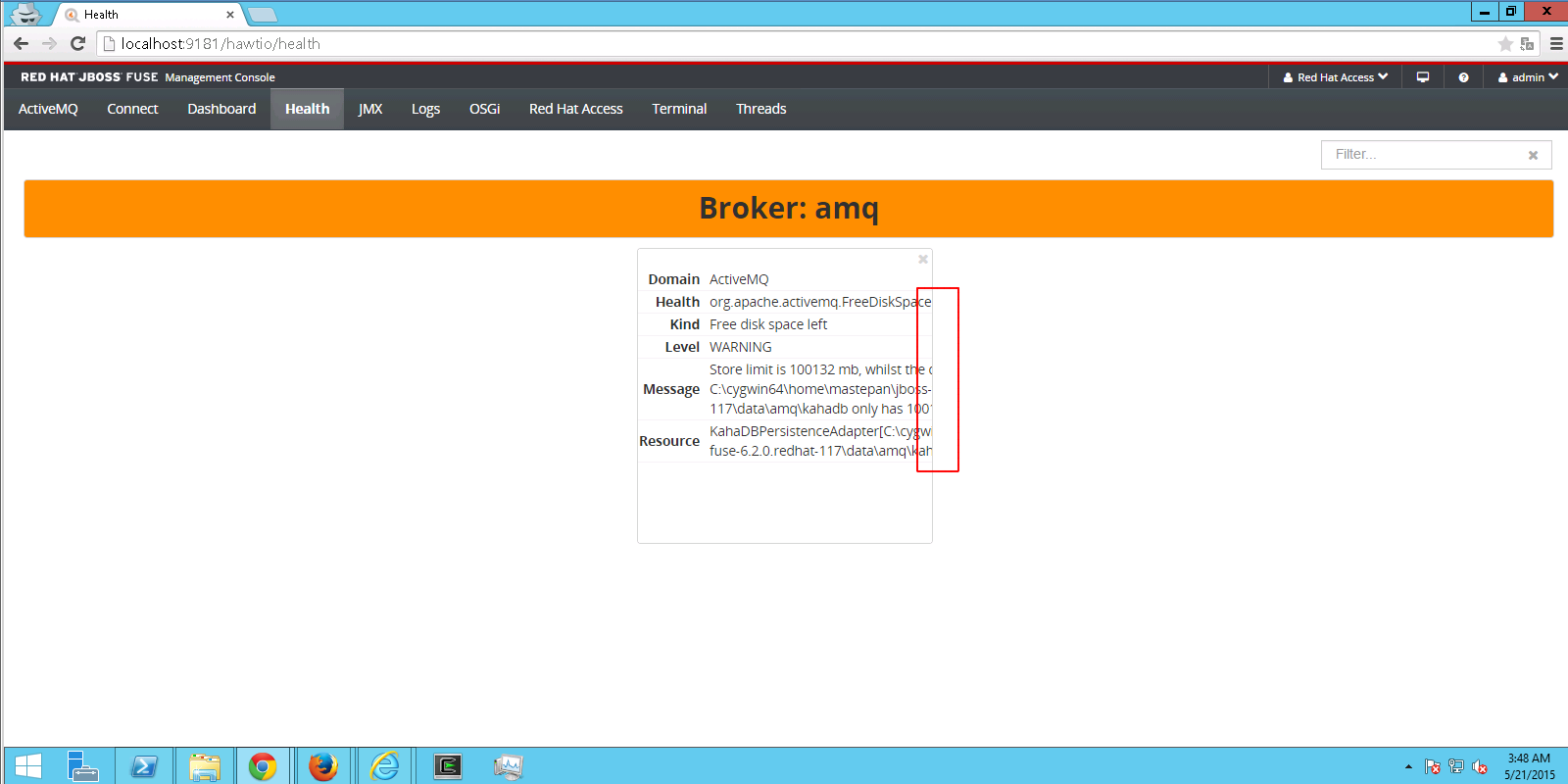This screenshot has width=1568, height=784.
Task: Open Internet Explorer from the taskbar
Action: point(384,766)
